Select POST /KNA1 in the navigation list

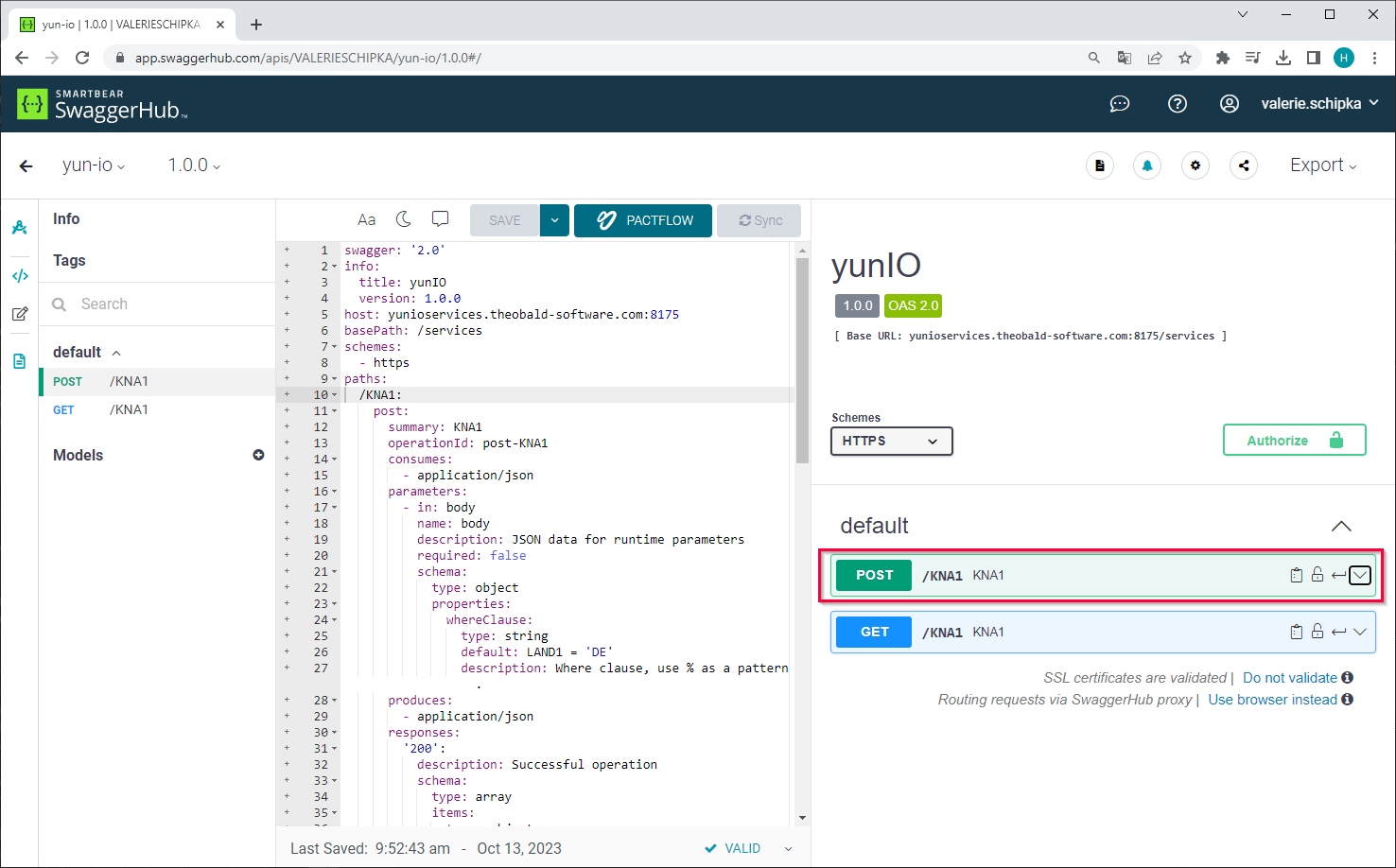(157, 381)
